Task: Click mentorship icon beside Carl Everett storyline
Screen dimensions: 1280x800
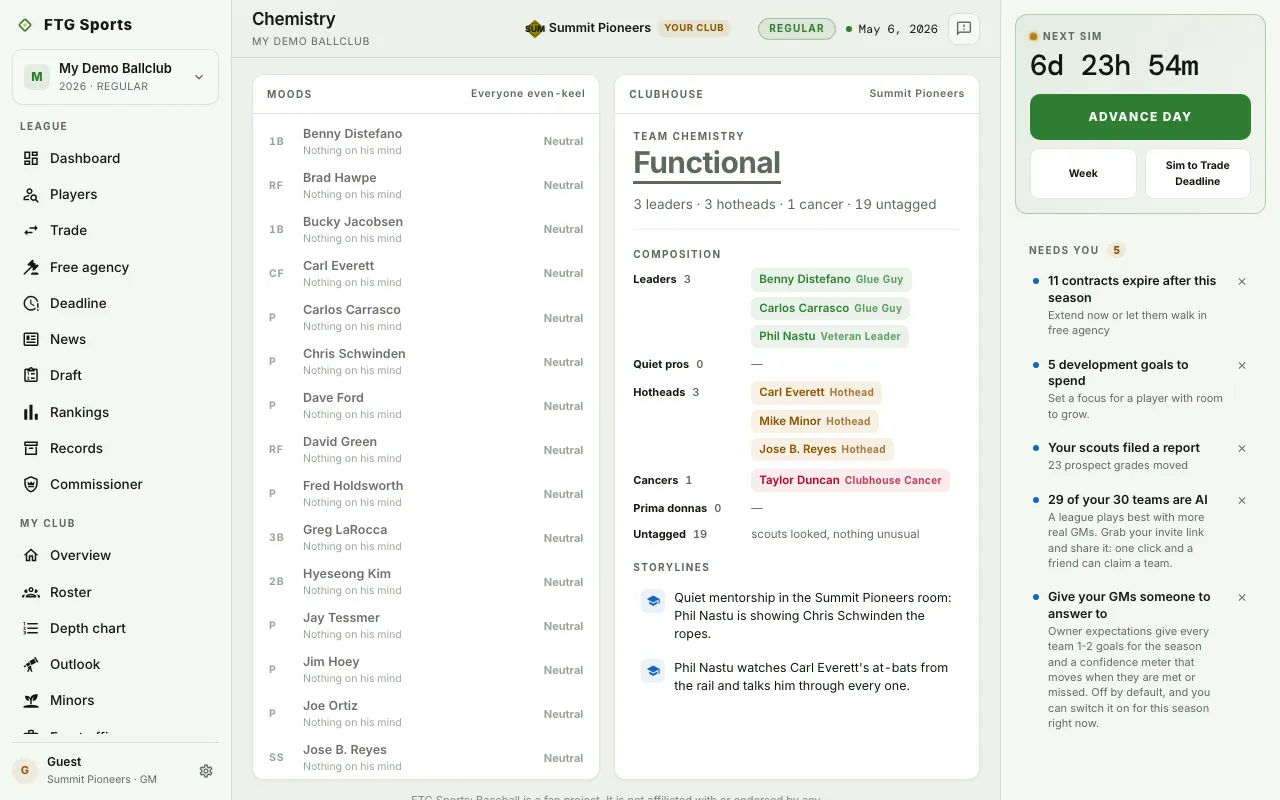Action: coord(653,671)
